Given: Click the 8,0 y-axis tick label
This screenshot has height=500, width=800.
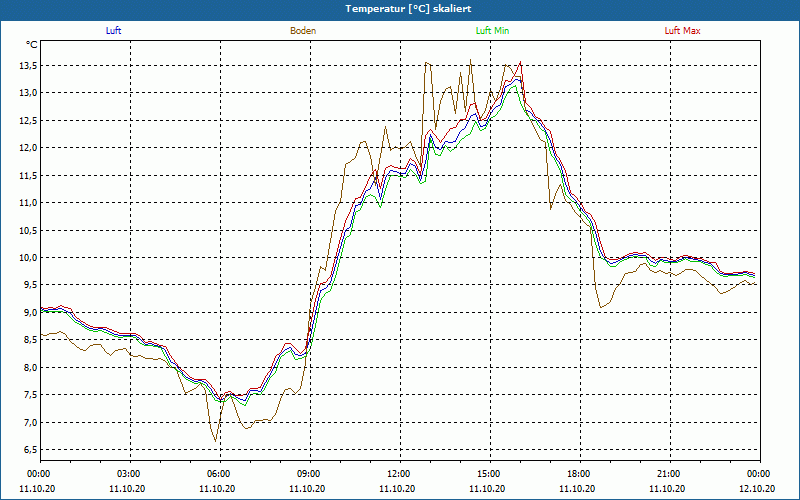Looking at the screenshot, I should coord(28,368).
